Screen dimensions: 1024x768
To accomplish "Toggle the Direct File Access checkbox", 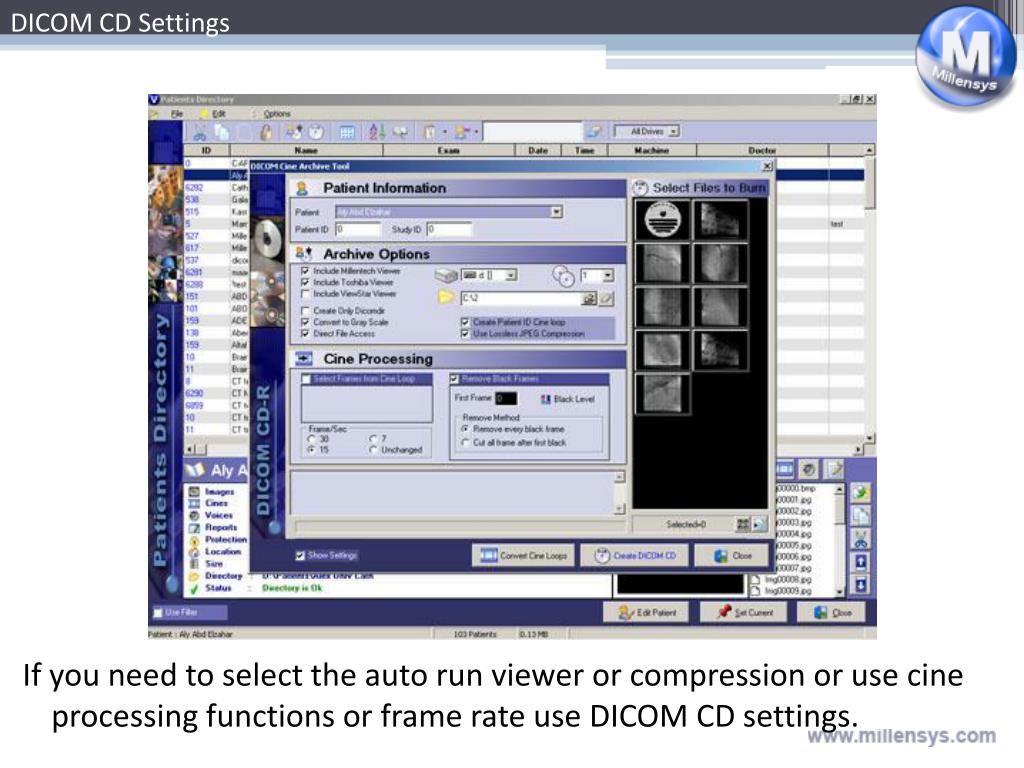I will pyautogui.click(x=305, y=334).
